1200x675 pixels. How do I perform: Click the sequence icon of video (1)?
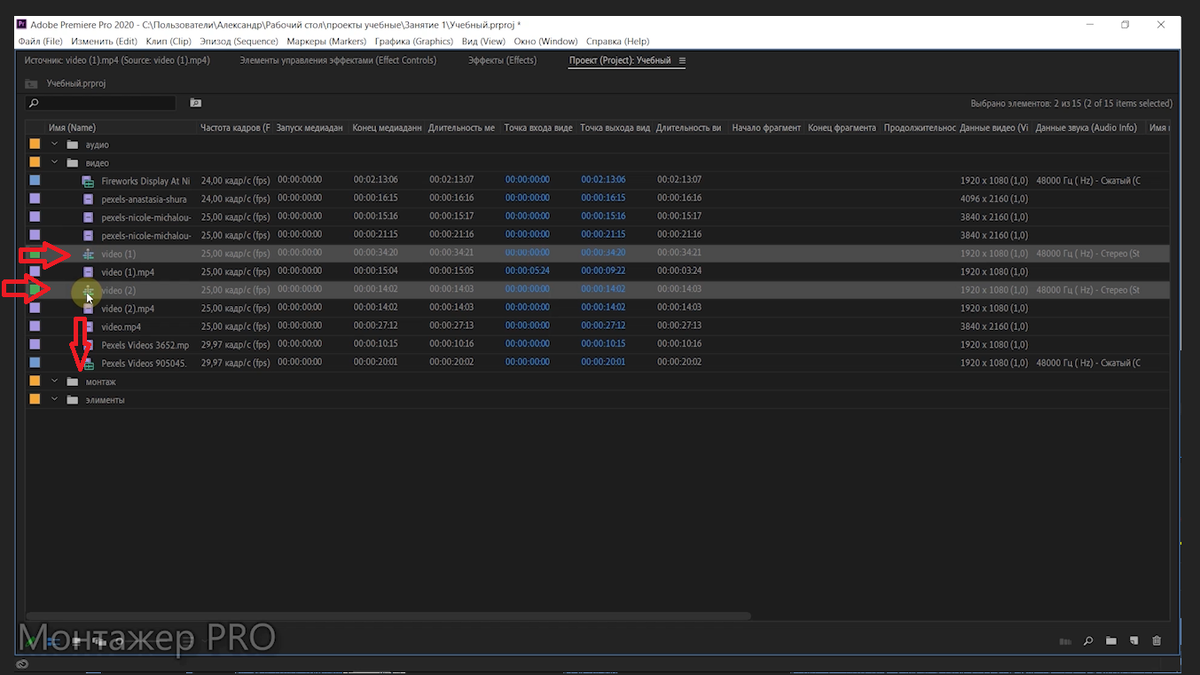(x=88, y=254)
